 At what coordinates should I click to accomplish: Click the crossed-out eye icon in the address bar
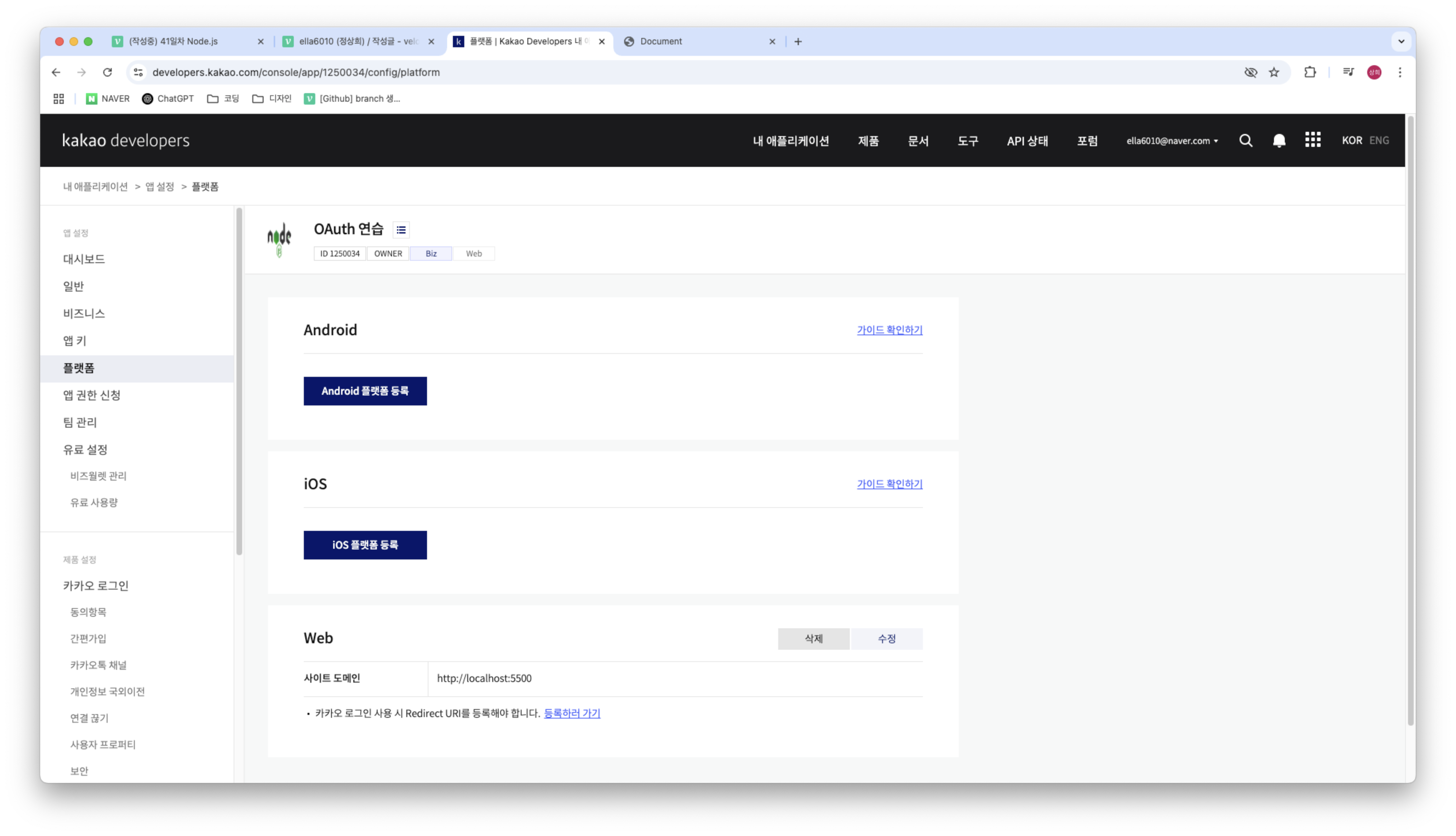pos(1250,72)
